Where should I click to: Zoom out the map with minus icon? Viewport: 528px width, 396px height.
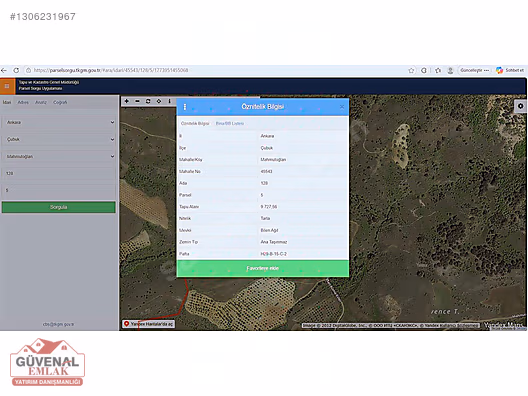(137, 101)
